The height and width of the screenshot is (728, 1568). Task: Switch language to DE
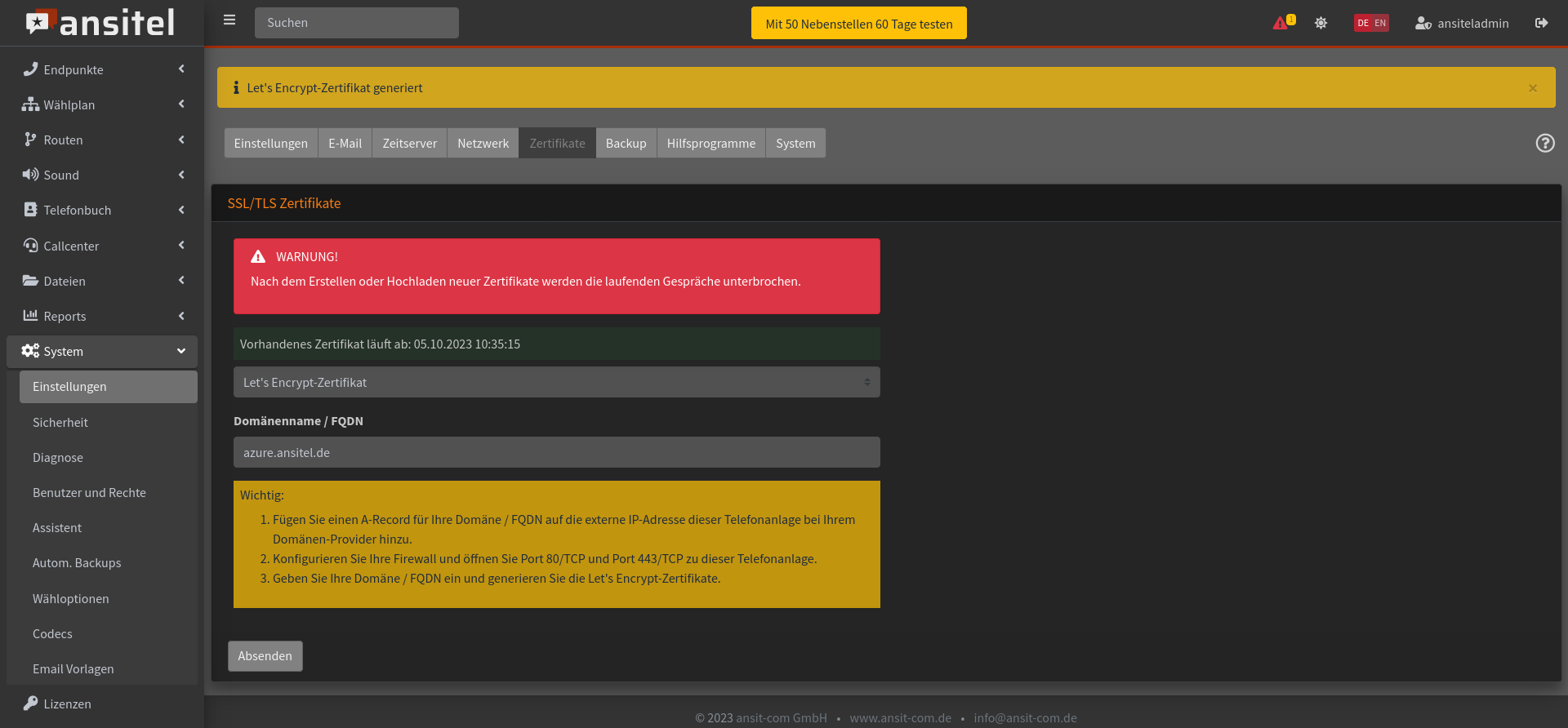(x=1363, y=23)
